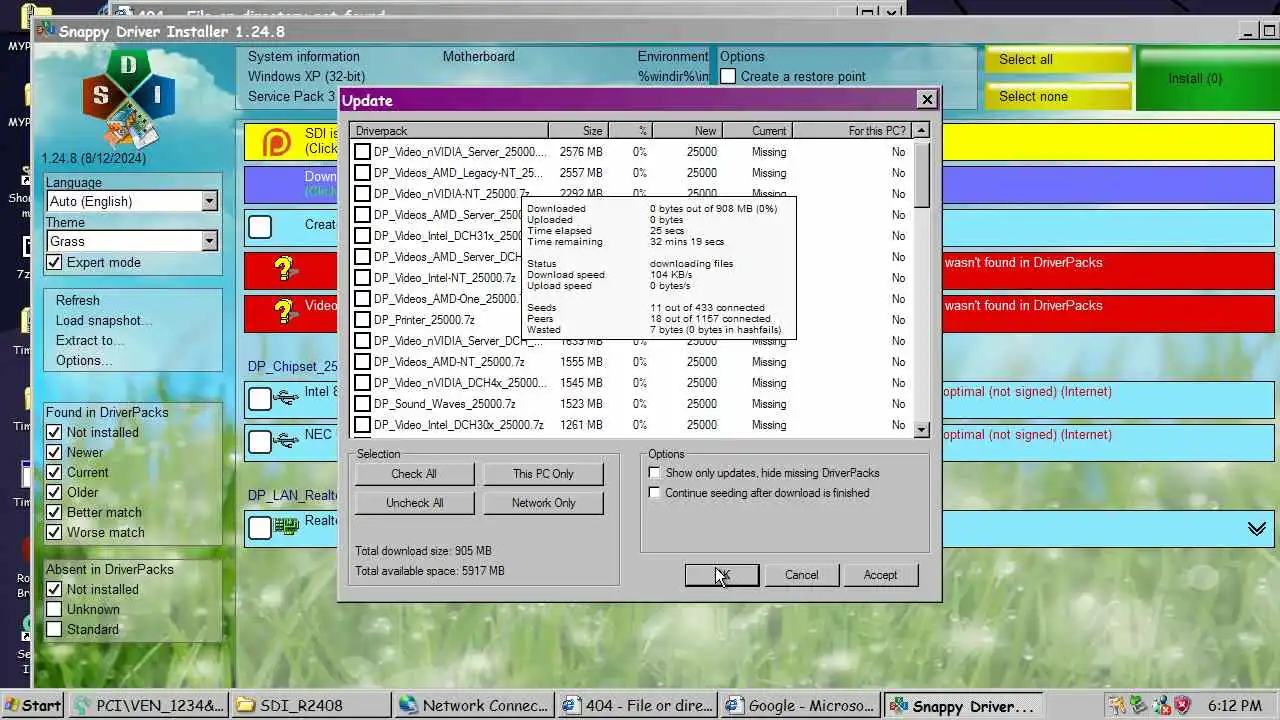This screenshot has width=1280, height=720.
Task: Click the down arrow of the update list scrollbar
Action: click(x=922, y=430)
